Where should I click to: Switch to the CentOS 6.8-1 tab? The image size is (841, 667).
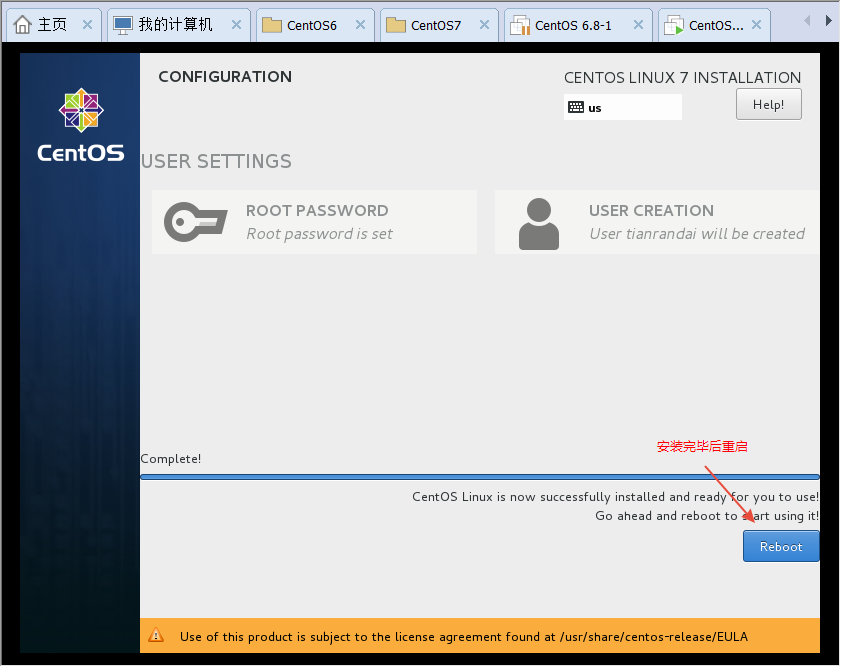(578, 25)
